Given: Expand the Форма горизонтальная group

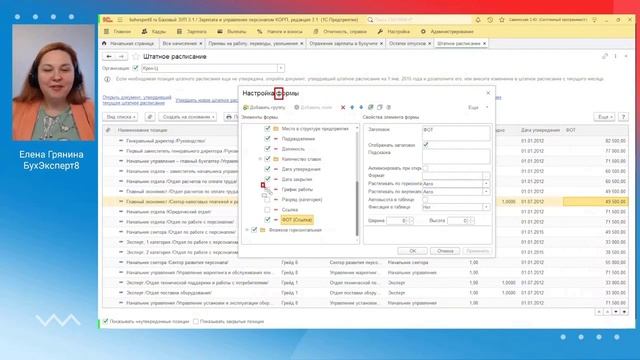Looking at the screenshot, I should tap(247, 230).
